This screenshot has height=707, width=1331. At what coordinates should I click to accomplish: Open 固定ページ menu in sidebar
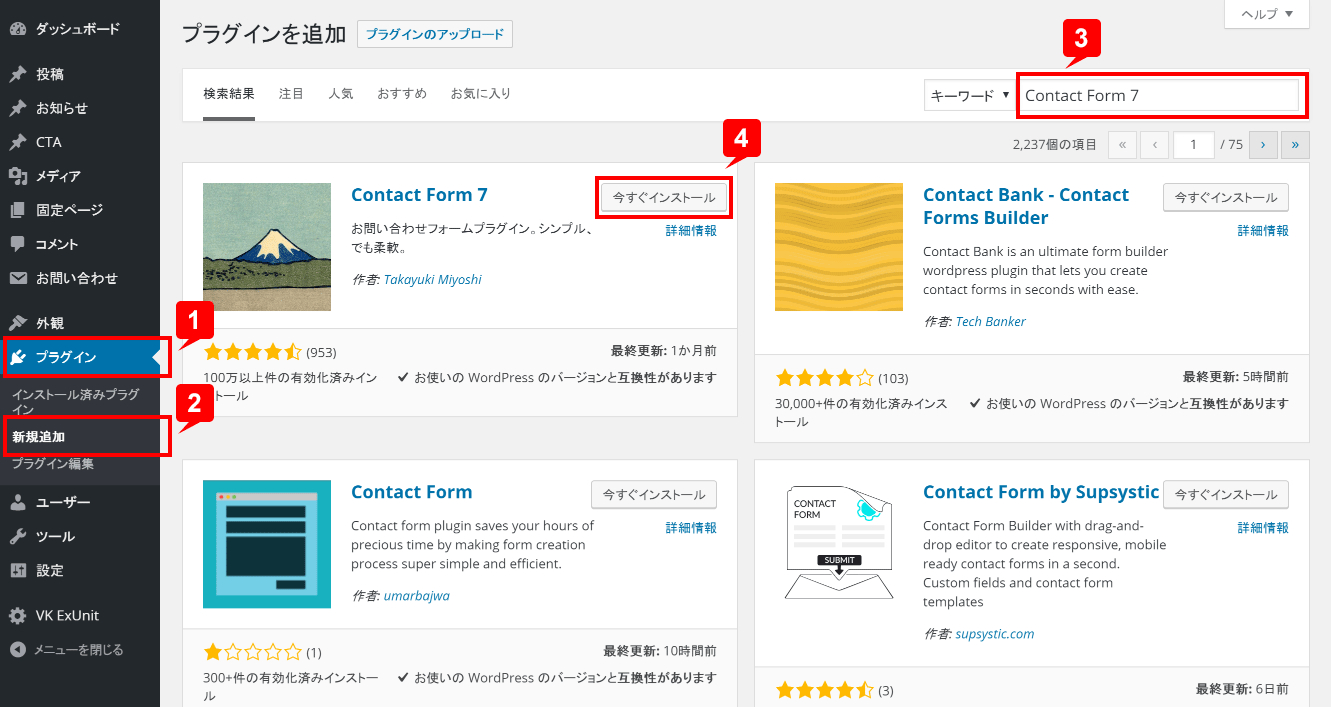(x=80, y=210)
